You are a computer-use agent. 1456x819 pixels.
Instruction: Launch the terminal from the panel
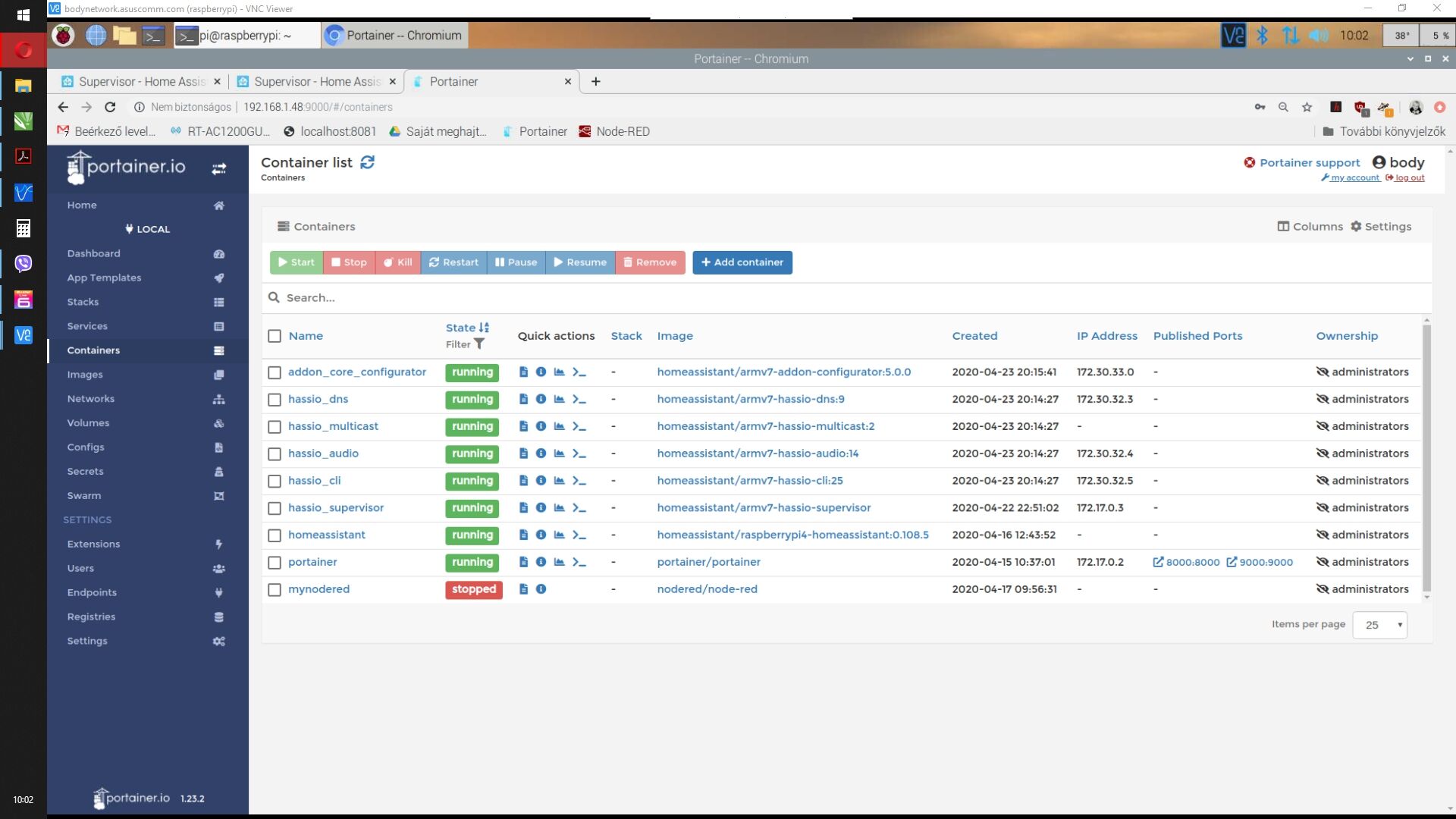[153, 35]
